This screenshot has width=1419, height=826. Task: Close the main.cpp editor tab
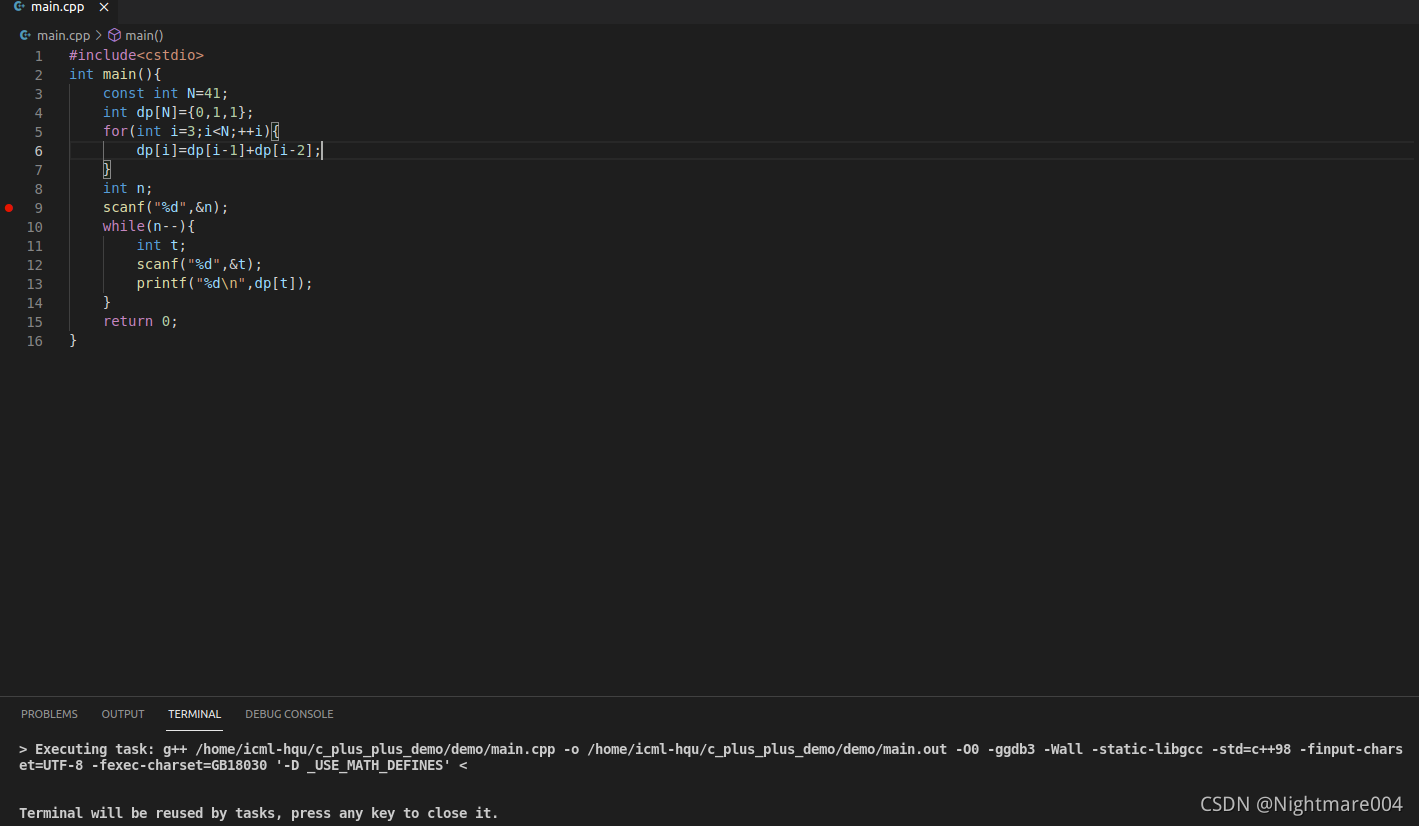(104, 7)
